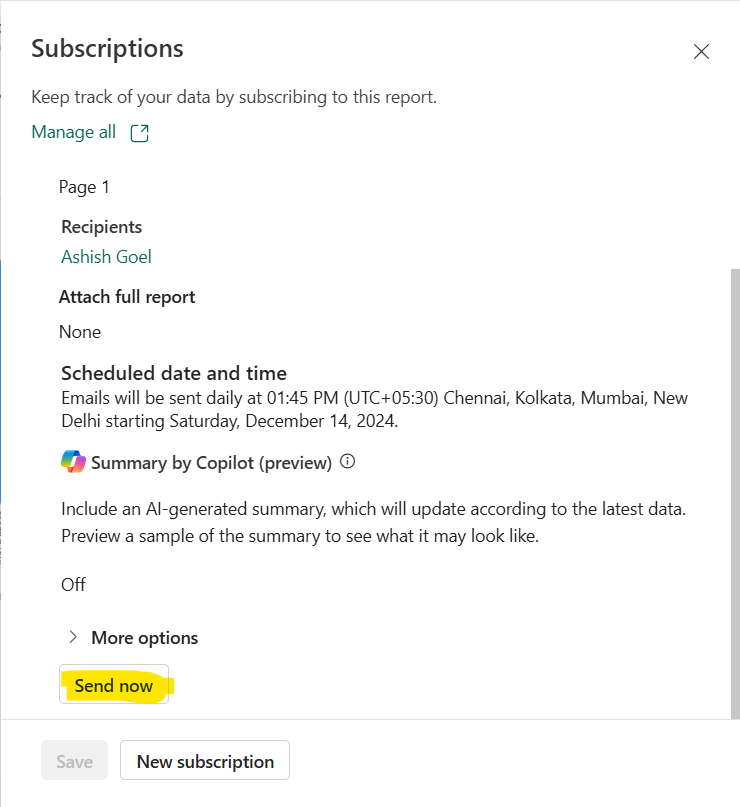Turn on the Summary by Copilot setting
The image size is (740, 807).
pos(73,584)
